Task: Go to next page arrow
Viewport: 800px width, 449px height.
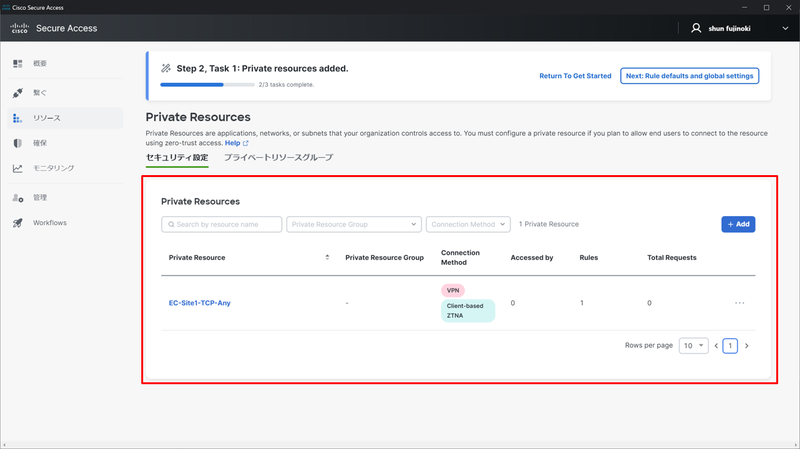Action: pos(746,346)
